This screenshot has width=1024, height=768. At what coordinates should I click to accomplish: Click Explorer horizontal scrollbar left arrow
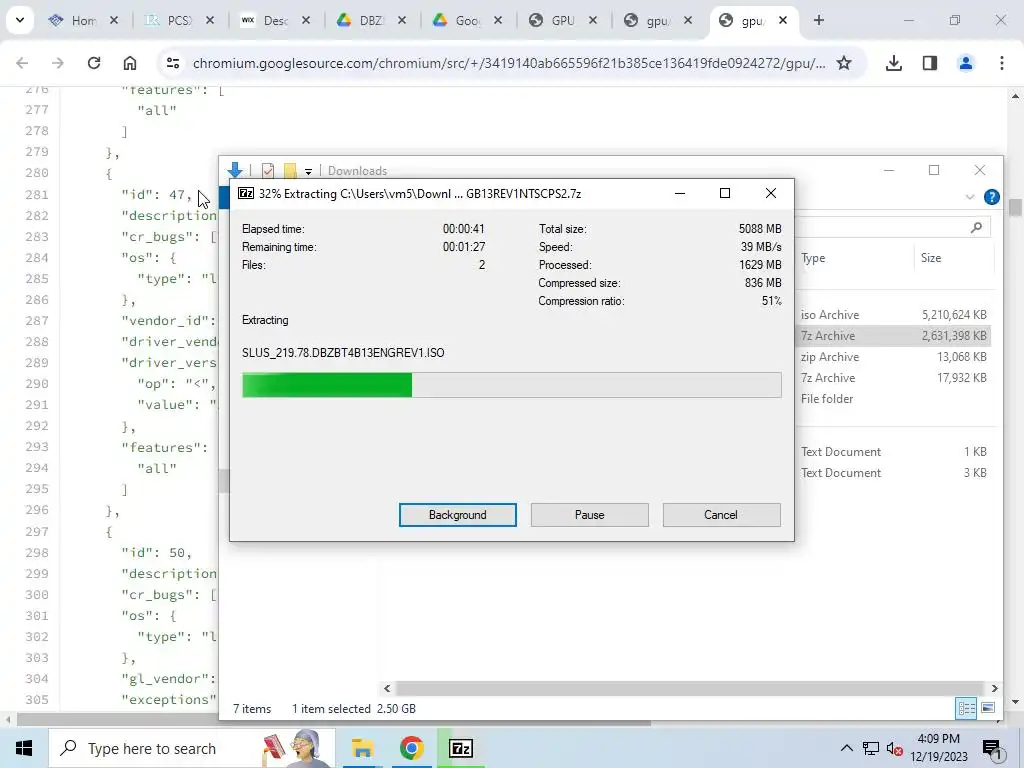coord(387,688)
